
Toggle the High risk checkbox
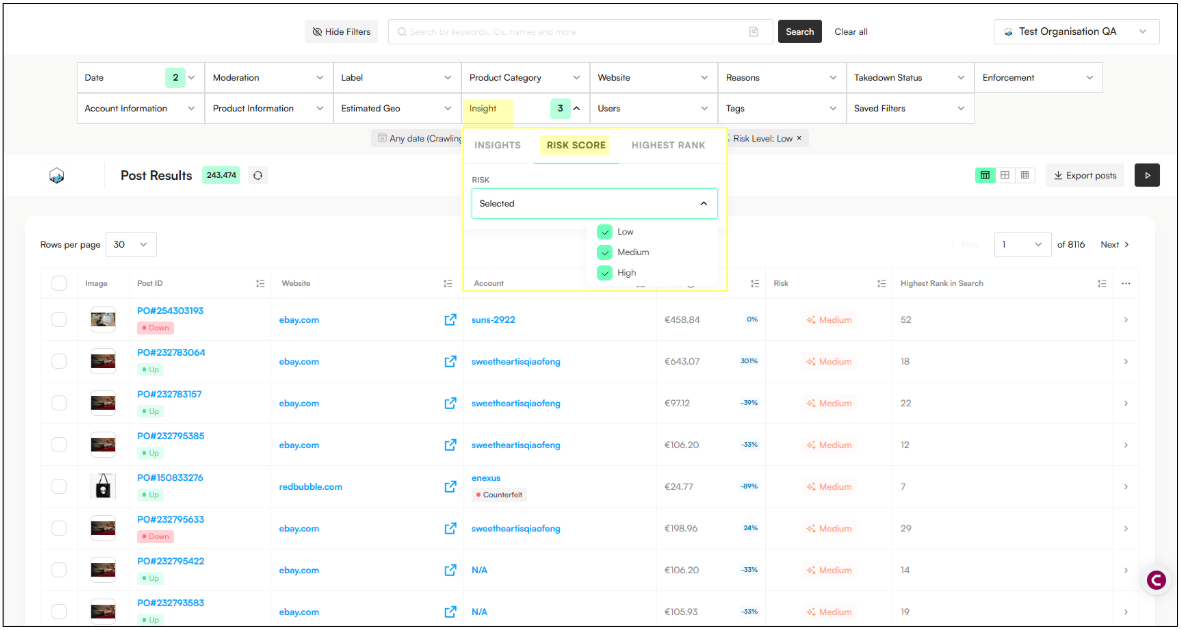604,273
